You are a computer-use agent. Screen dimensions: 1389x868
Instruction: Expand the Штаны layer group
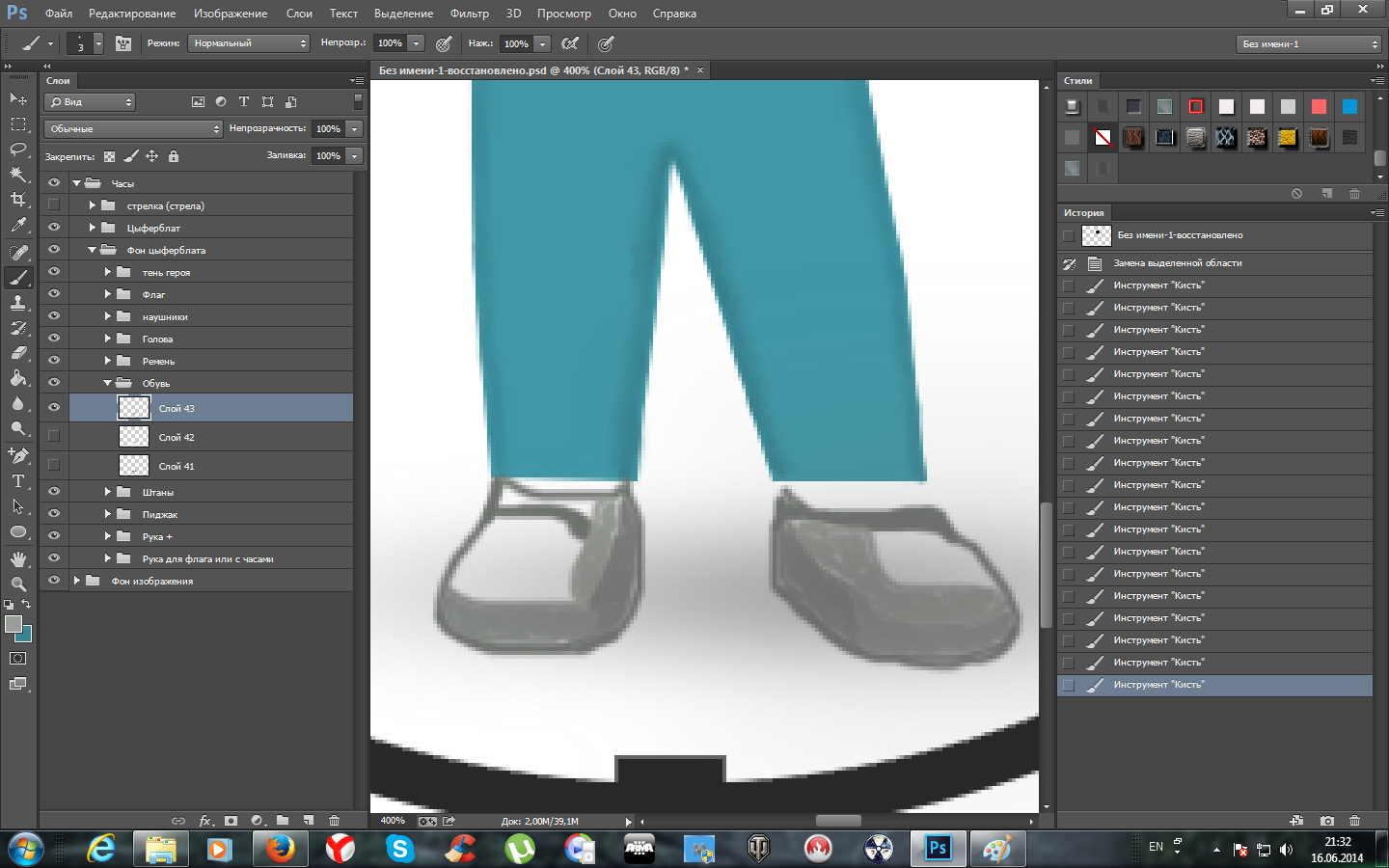click(108, 492)
